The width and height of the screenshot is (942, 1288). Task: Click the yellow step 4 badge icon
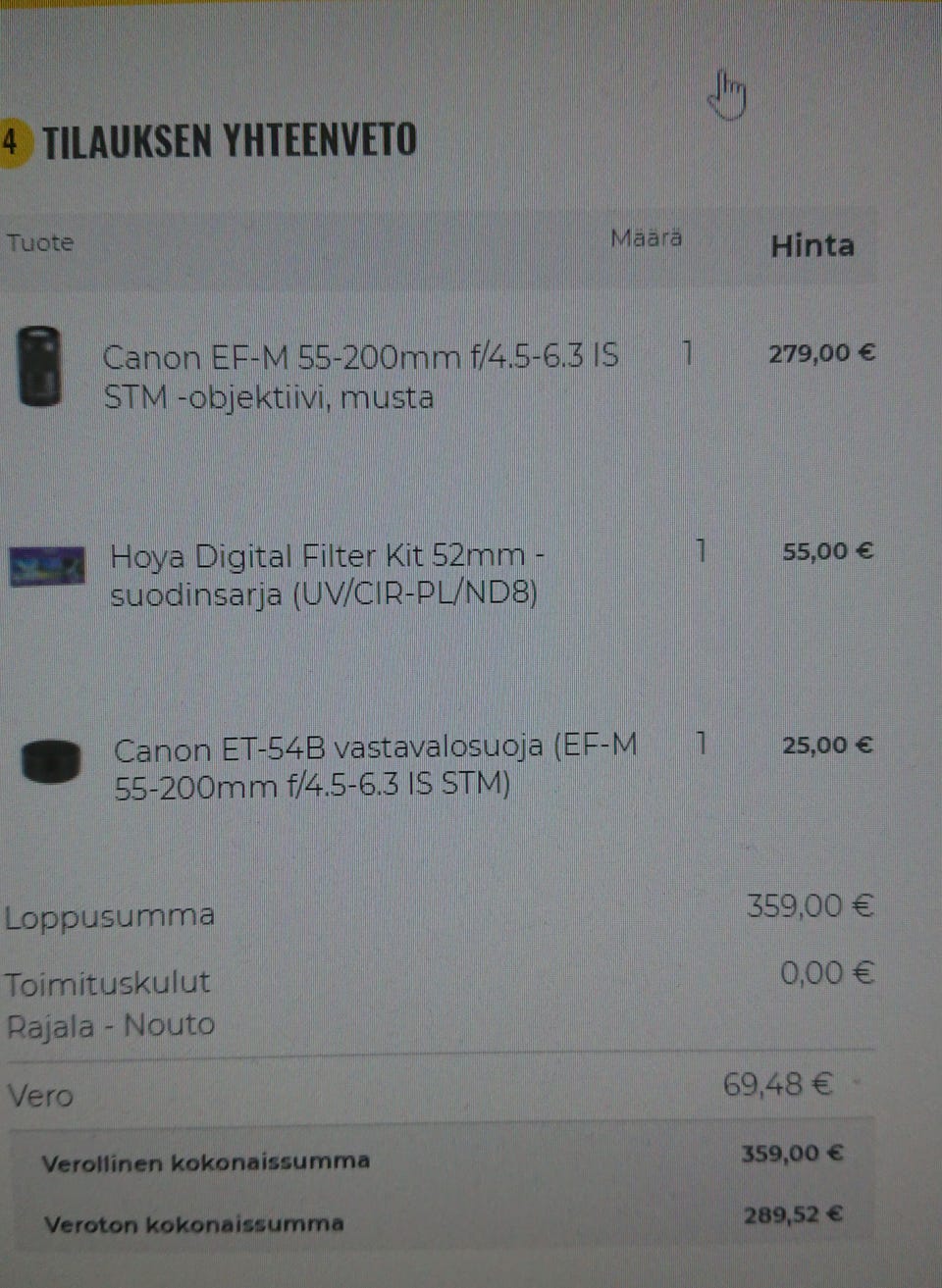pos(13,143)
